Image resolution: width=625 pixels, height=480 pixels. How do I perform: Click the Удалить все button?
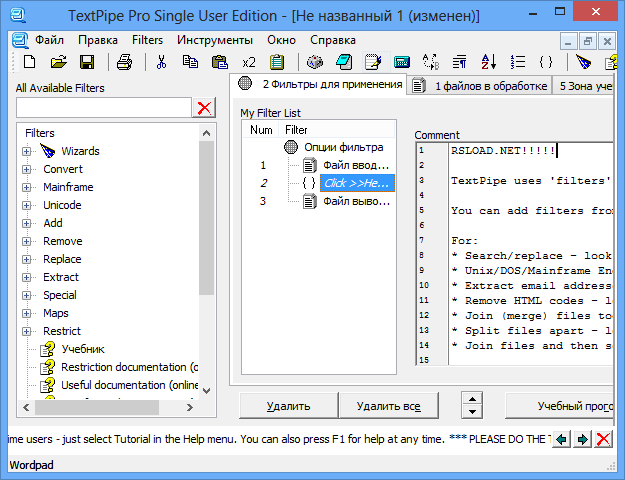coord(389,406)
